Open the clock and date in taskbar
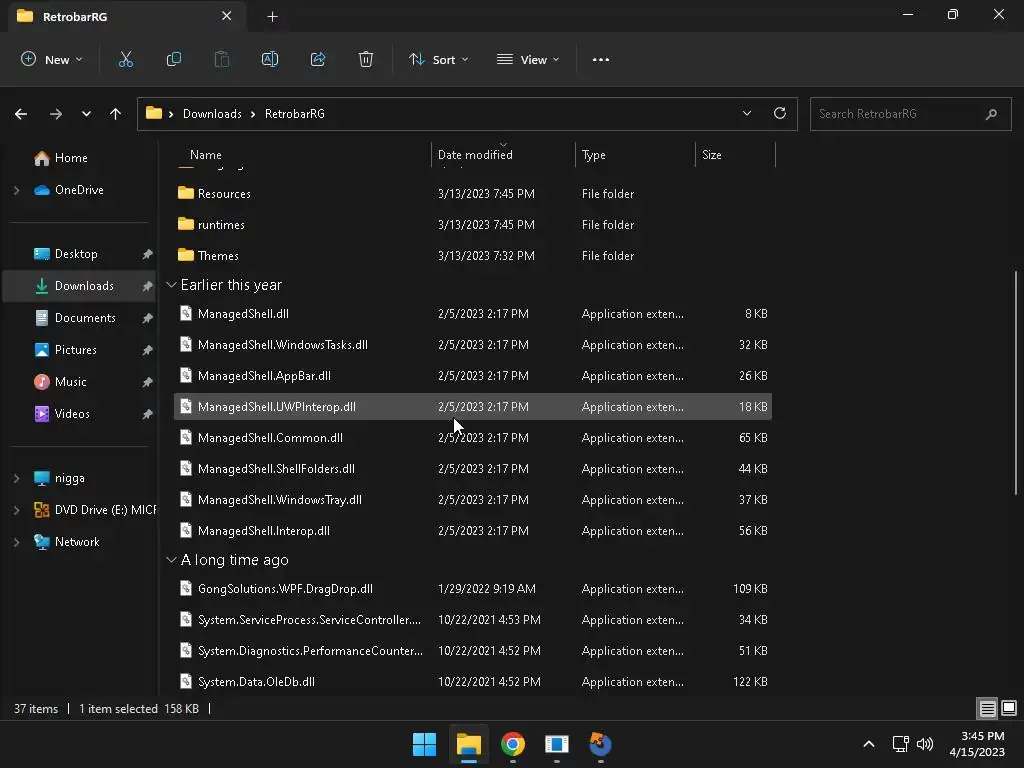Viewport: 1024px width, 768px height. point(977,744)
